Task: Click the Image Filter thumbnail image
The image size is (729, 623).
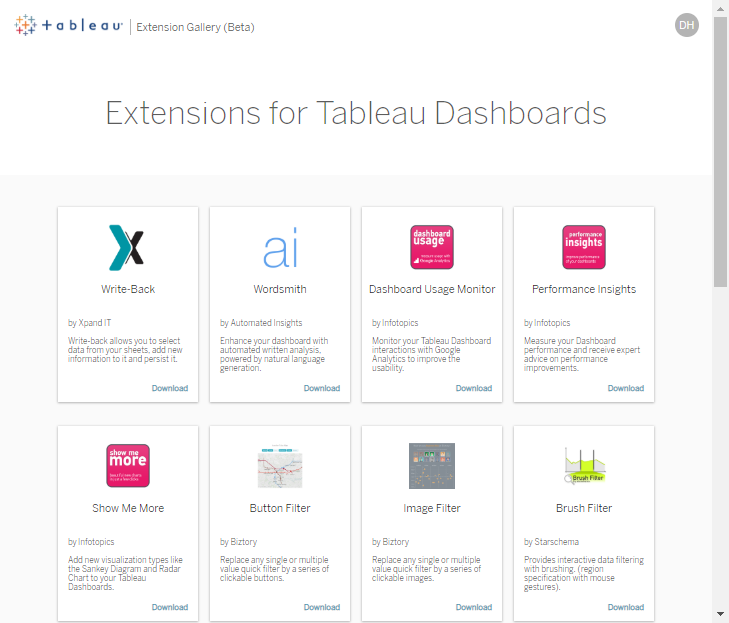Action: click(432, 466)
